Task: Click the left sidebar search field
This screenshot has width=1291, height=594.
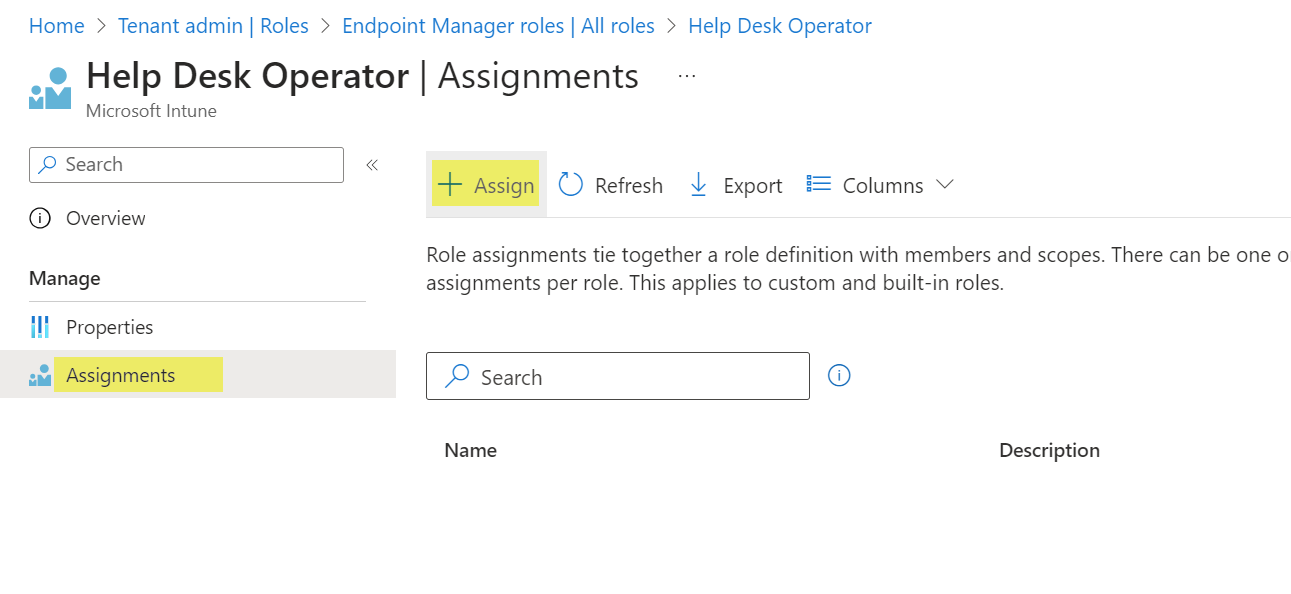Action: tap(186, 165)
